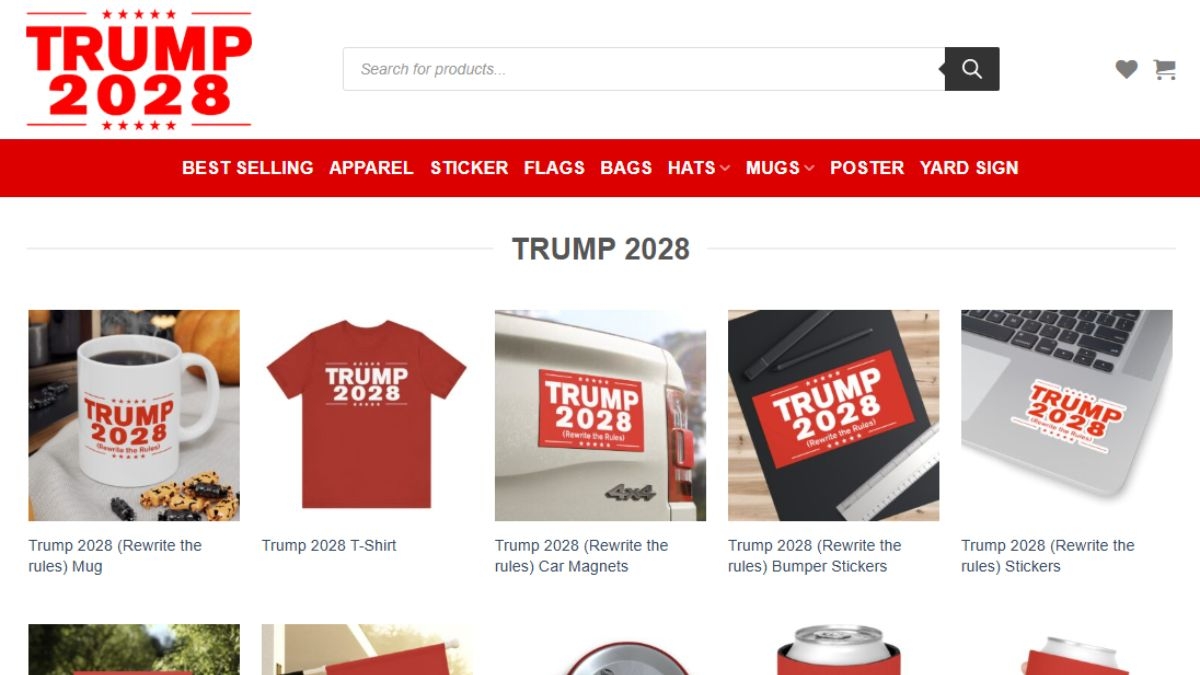Expand the Hats menu chevron
The height and width of the screenshot is (675, 1200).
[724, 168]
